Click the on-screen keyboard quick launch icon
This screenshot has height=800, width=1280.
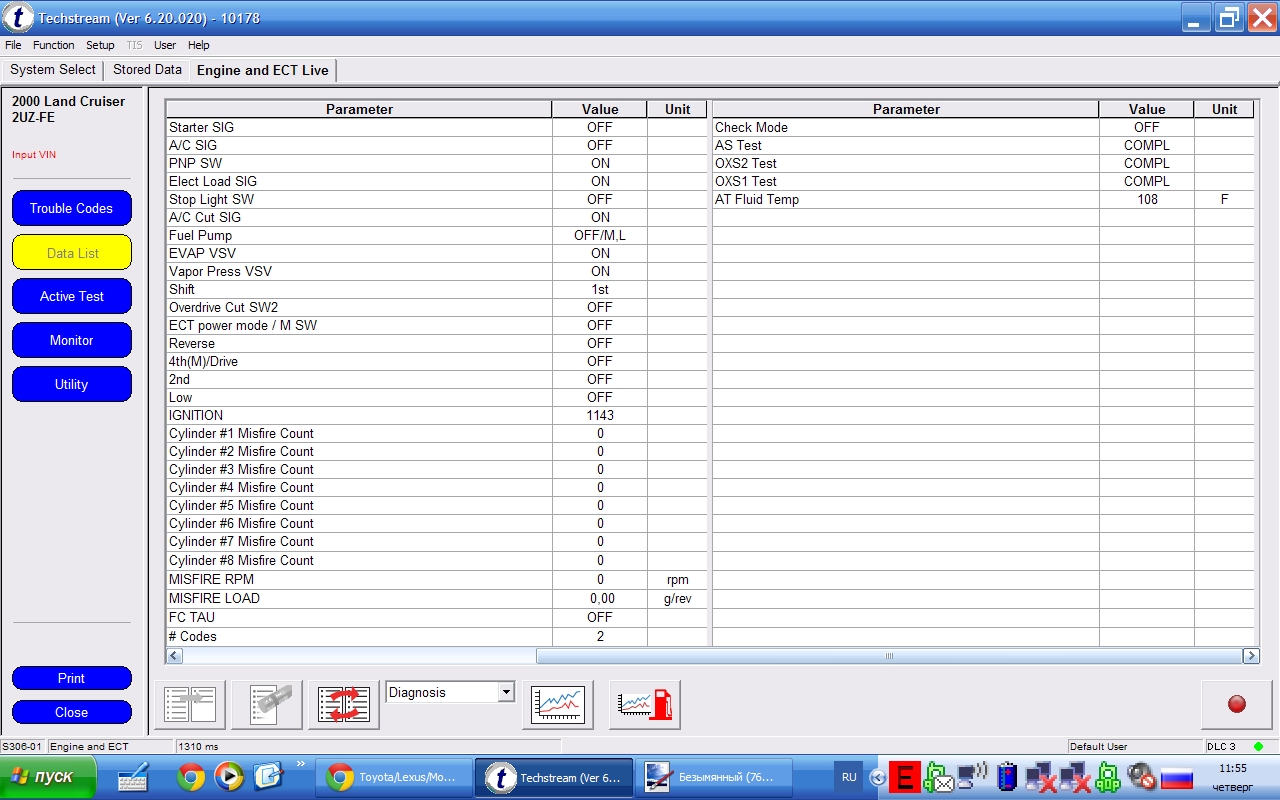(133, 777)
